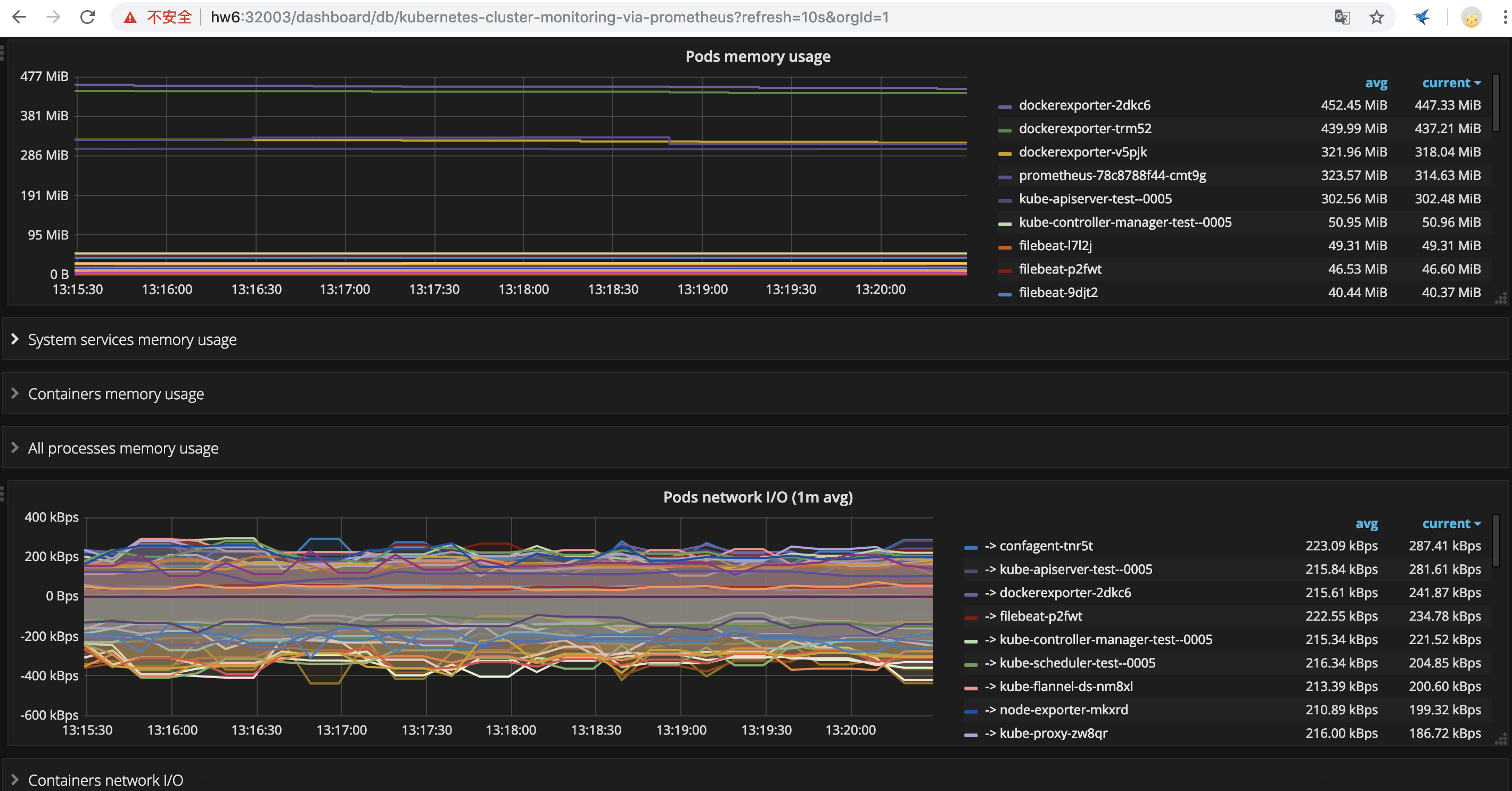Viewport: 1512px width, 791px height.
Task: Click the 223.09 kBps avg value
Action: coord(1341,546)
